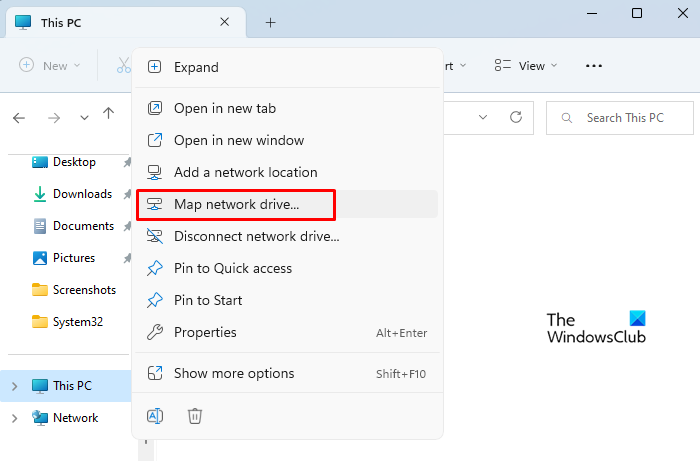Click the Delete trash icon in context menu

(x=195, y=415)
